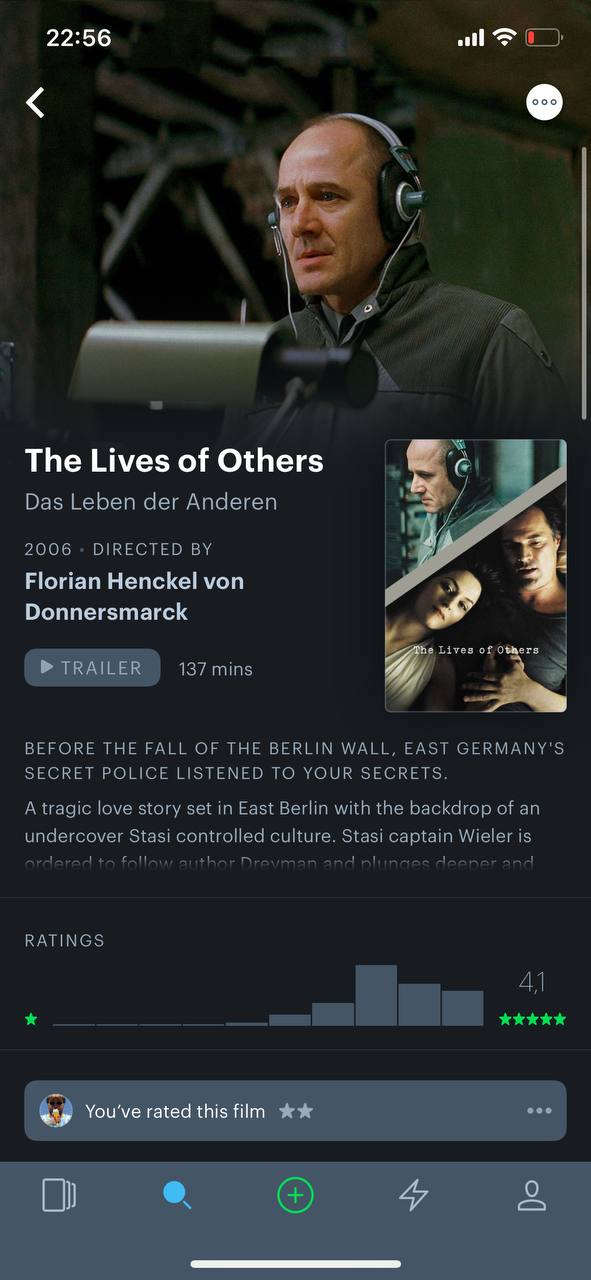Expand the truncated film synopsis
The width and height of the screenshot is (591, 1280).
(x=284, y=835)
